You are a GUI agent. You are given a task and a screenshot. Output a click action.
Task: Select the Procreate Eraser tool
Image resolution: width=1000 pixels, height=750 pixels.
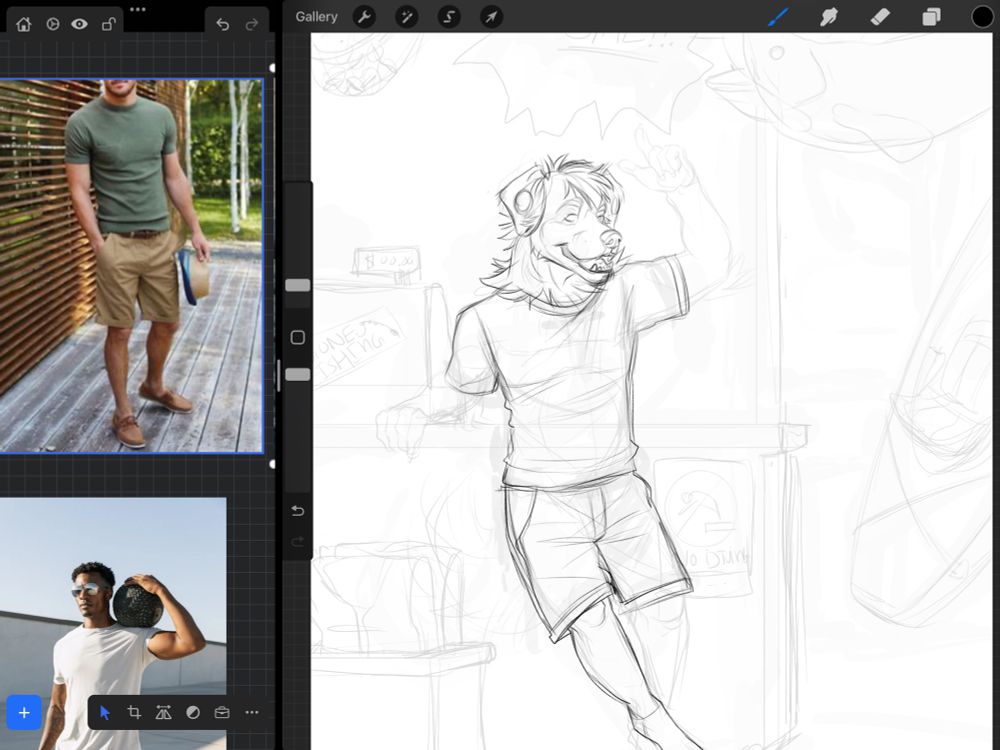[880, 17]
